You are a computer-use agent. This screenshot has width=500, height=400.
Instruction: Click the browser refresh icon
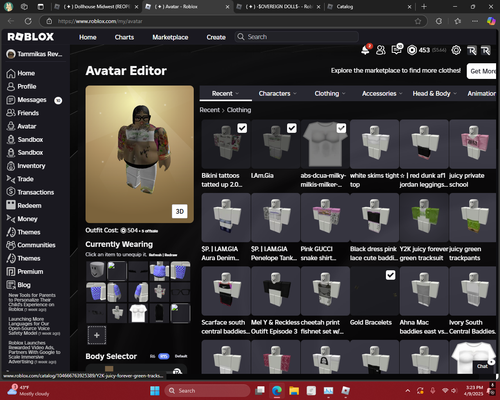point(28,21)
